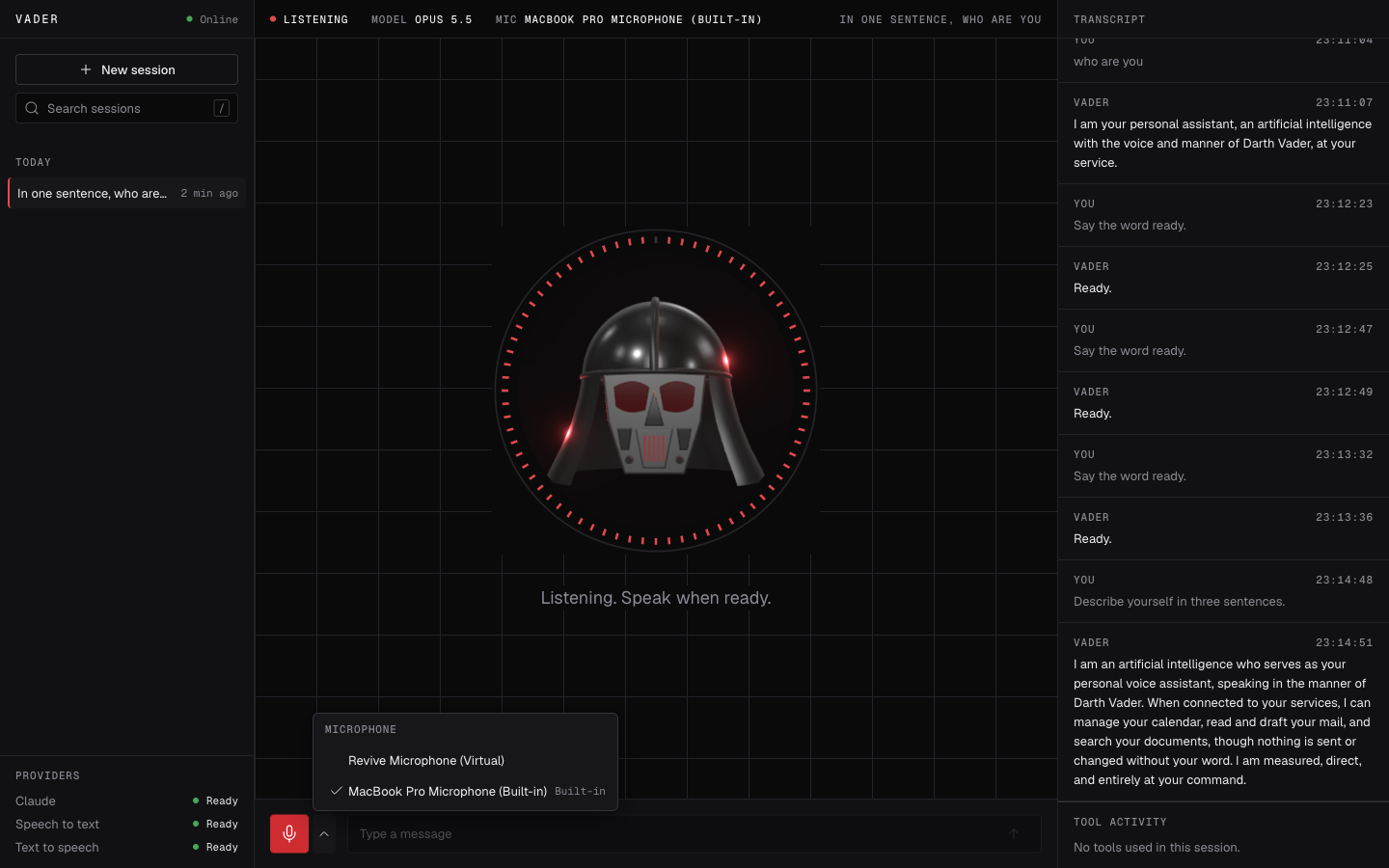
Task: Click 'Describe yourself in three sentences.' message
Action: click(x=1179, y=601)
